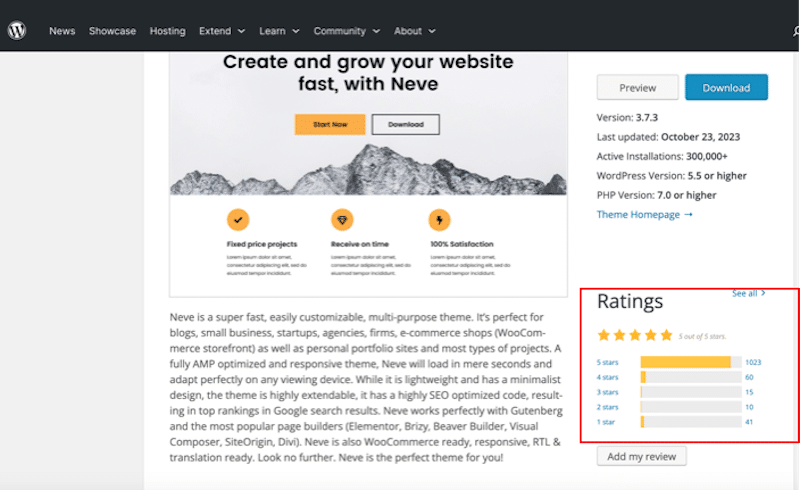Screen dimensions: 800x490
Task: Expand the Learn menu dropdown
Action: click(279, 31)
